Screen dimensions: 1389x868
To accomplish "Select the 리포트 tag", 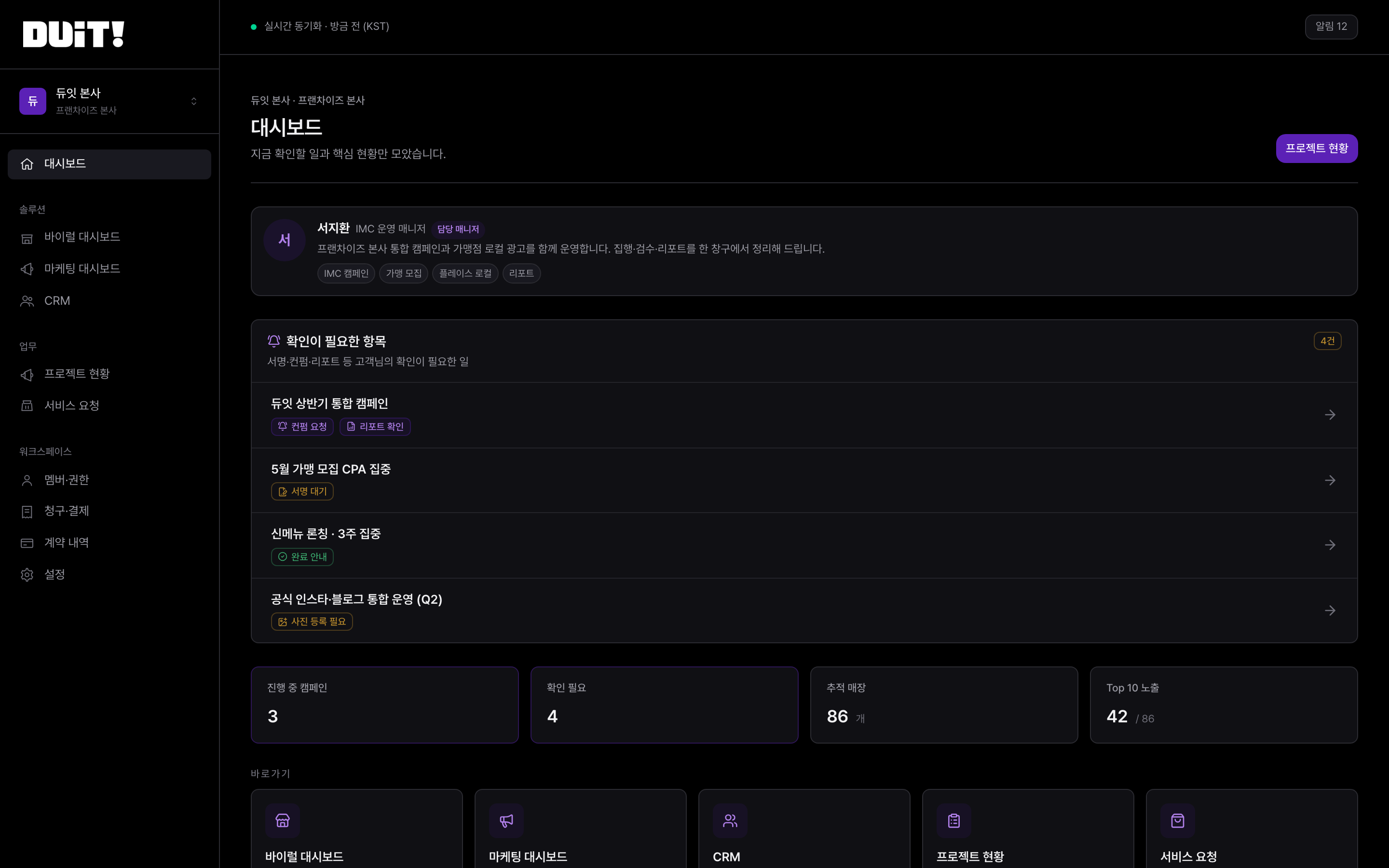I will tap(521, 273).
